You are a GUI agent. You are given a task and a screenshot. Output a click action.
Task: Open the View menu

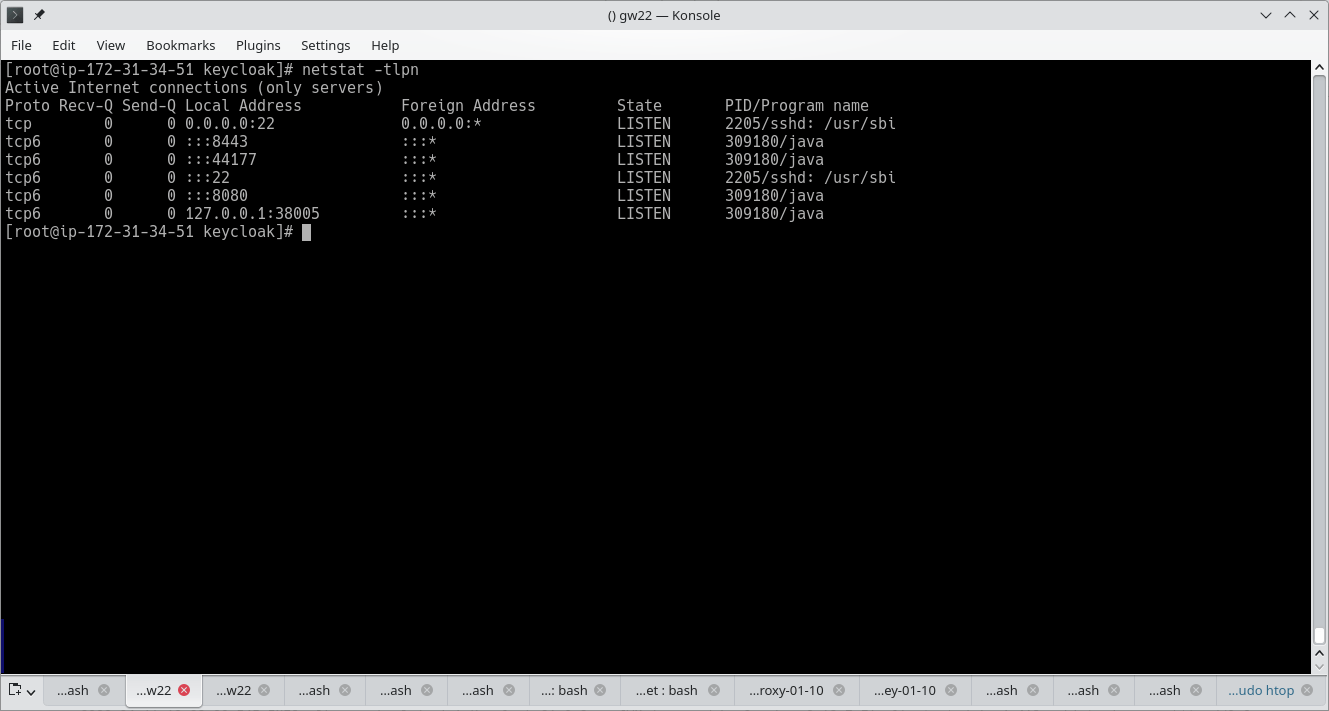(110, 45)
